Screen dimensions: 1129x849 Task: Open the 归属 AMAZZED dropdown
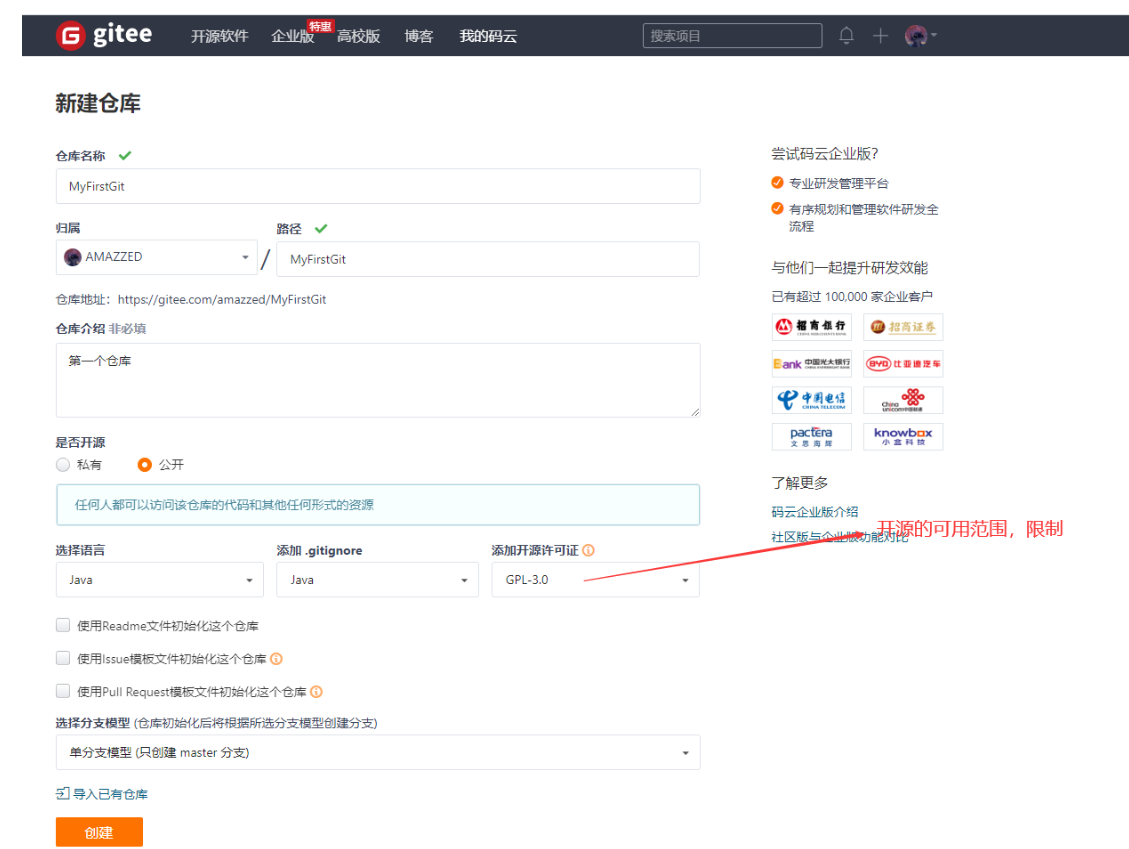point(157,257)
